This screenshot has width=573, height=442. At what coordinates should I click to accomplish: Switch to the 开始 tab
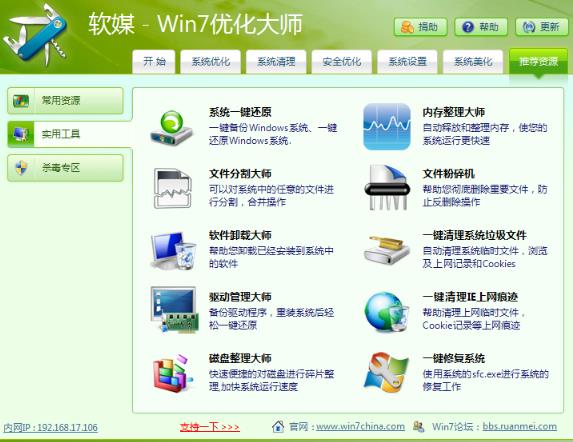[x=154, y=61]
